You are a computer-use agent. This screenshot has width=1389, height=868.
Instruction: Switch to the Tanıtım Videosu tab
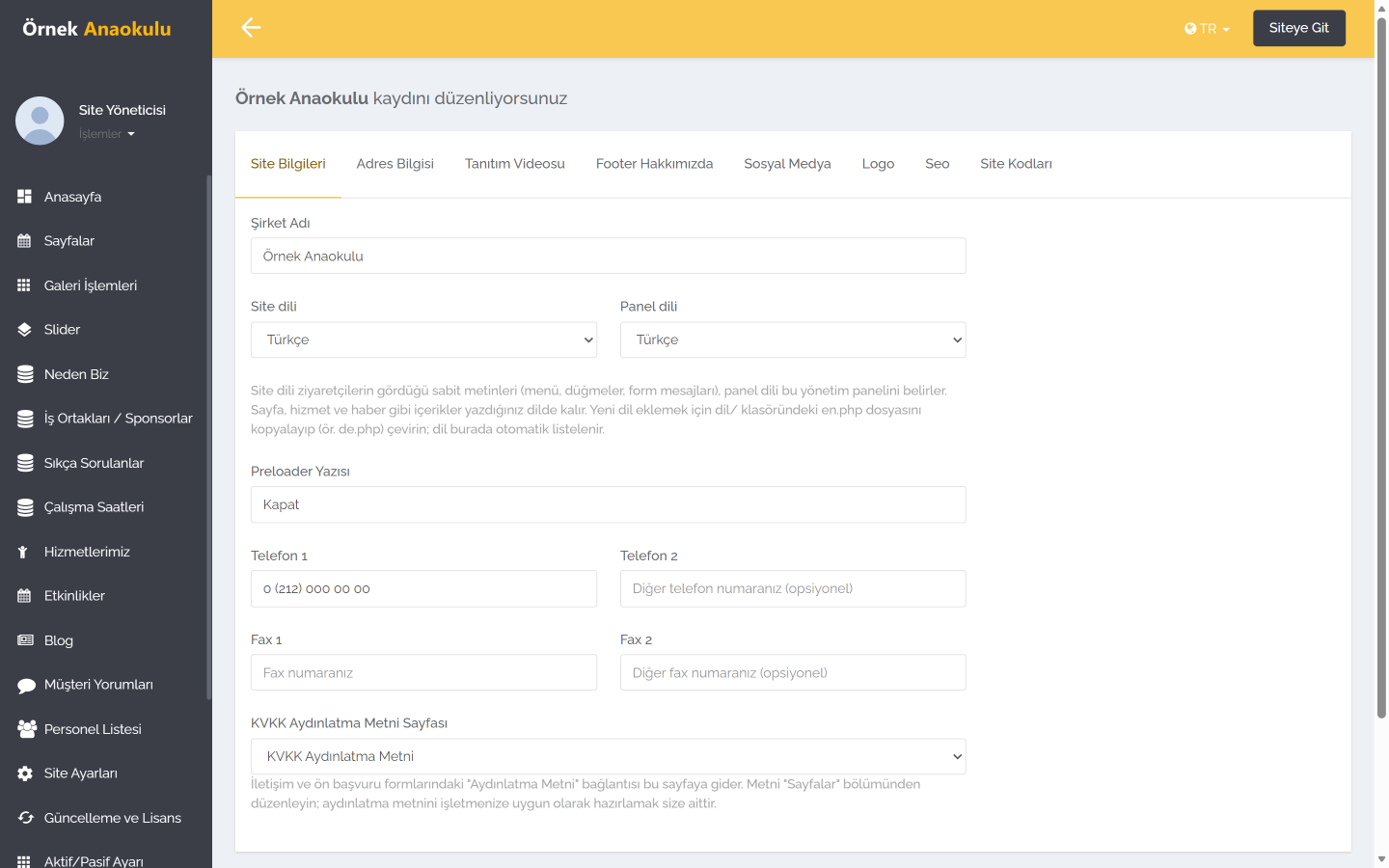pos(515,164)
